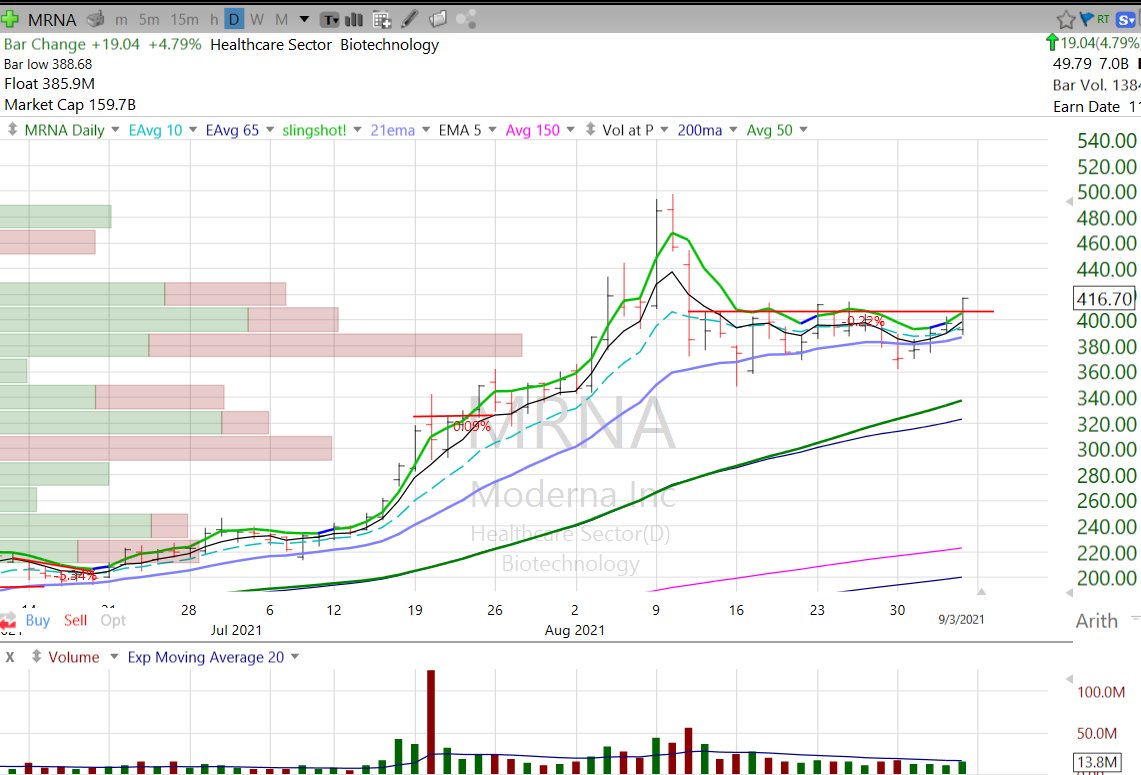
Task: Open the chart template T menu
Action: tap(330, 20)
